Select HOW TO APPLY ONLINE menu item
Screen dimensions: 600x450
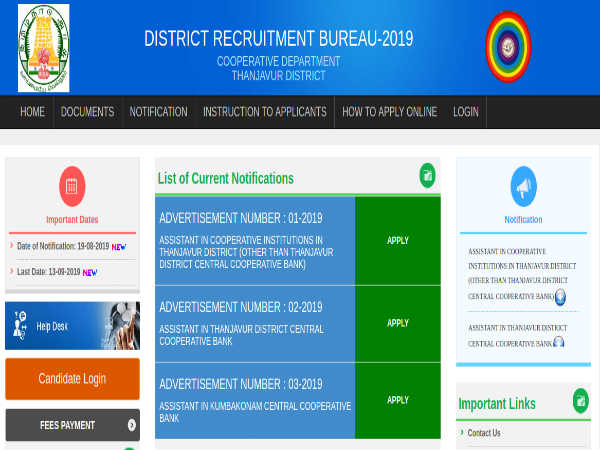[x=389, y=112]
